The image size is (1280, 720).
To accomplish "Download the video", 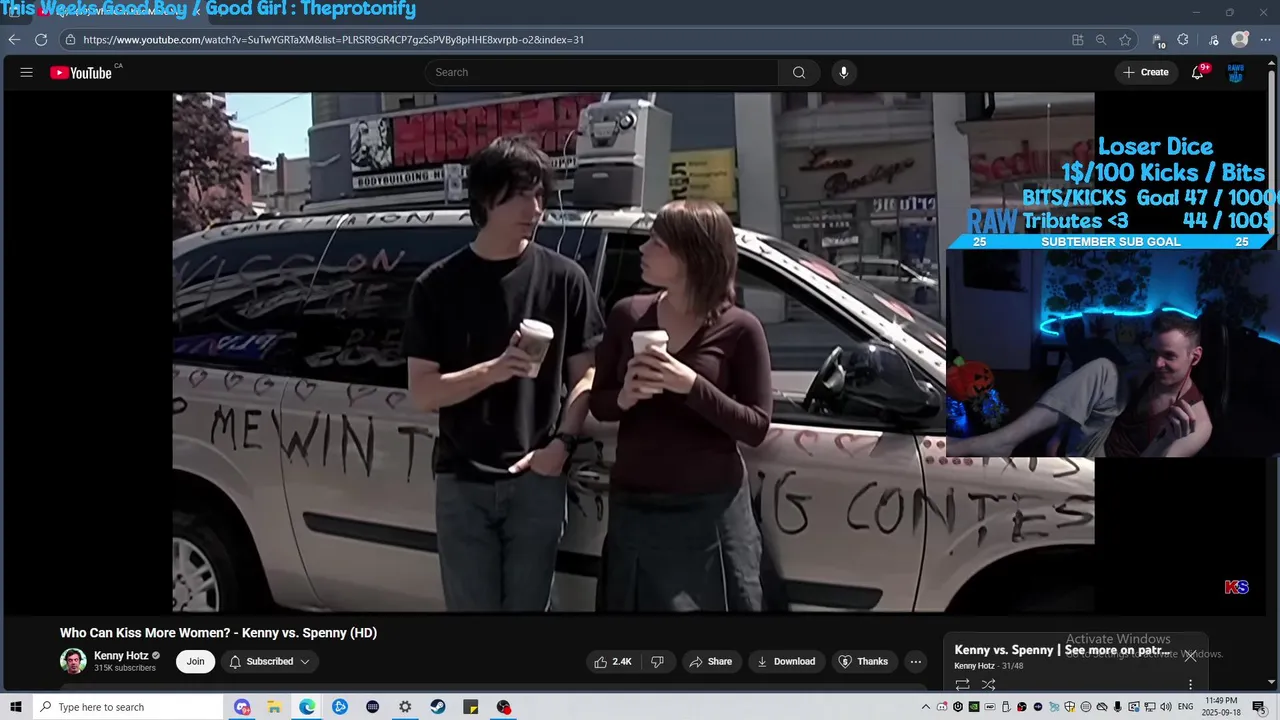I will (x=786, y=661).
